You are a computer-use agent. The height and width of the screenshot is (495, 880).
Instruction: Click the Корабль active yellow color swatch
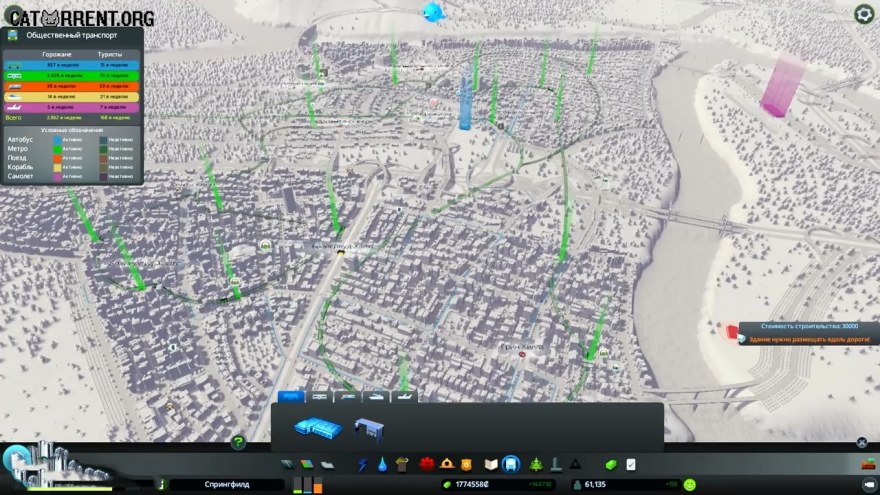57,167
